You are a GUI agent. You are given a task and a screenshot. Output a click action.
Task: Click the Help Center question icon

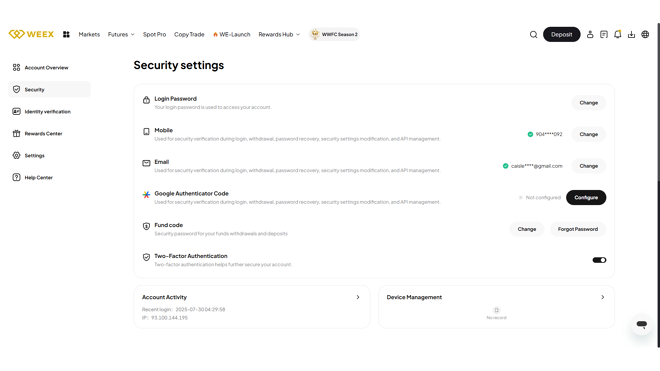(x=16, y=177)
